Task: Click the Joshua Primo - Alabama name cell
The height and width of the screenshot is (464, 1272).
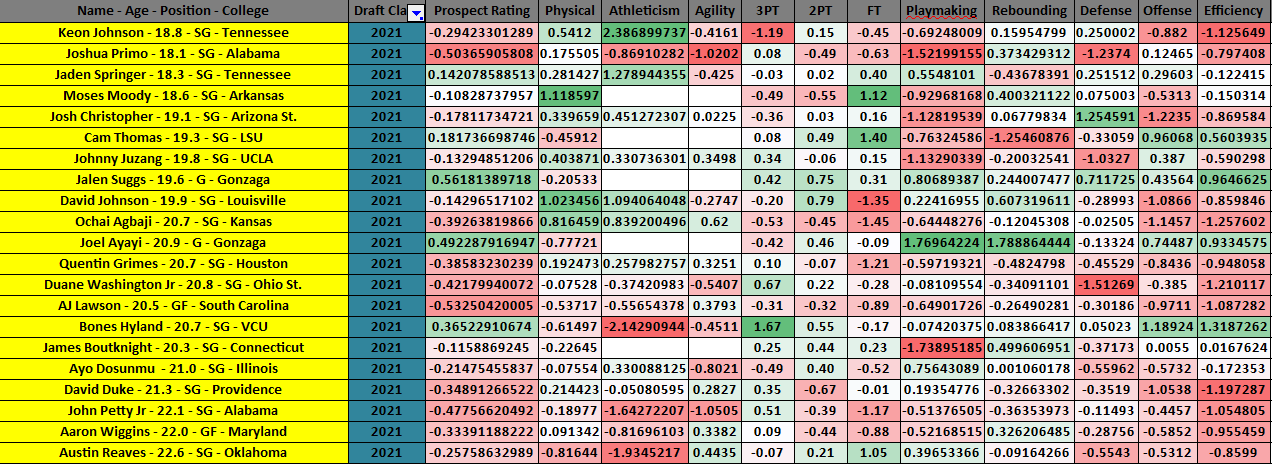Action: (x=176, y=54)
